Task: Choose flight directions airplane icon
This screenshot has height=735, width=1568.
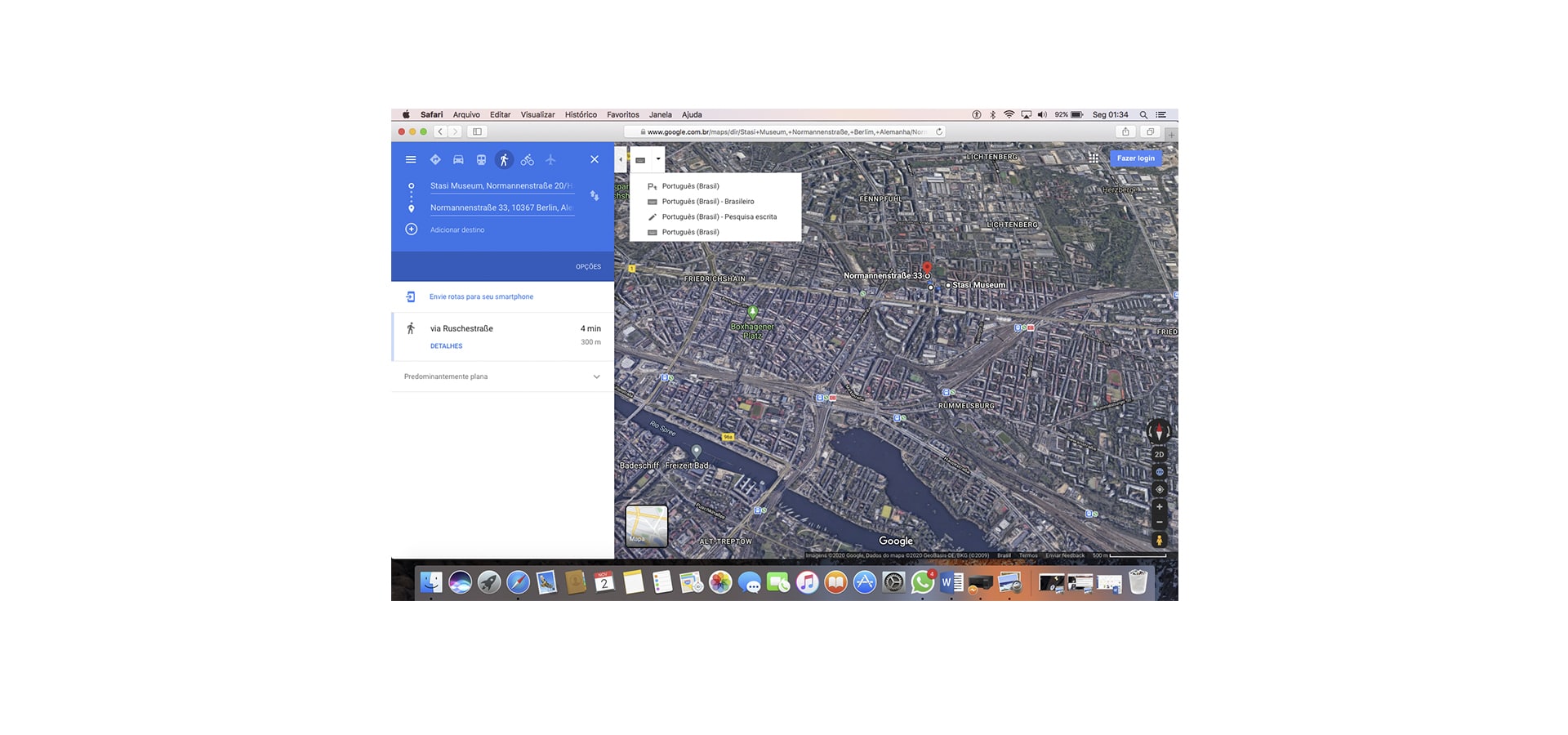Action: tap(550, 160)
